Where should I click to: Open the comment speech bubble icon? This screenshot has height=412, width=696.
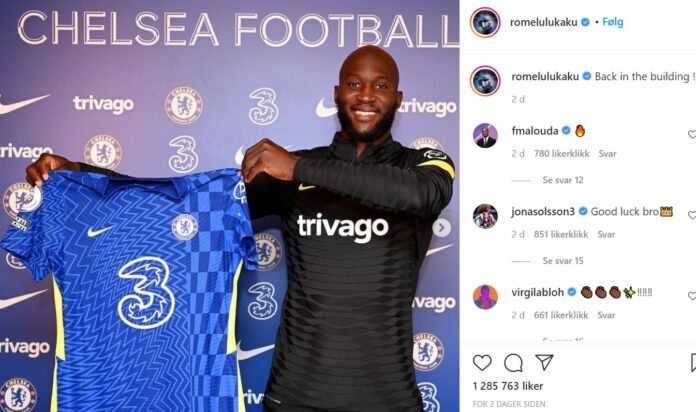(x=513, y=363)
